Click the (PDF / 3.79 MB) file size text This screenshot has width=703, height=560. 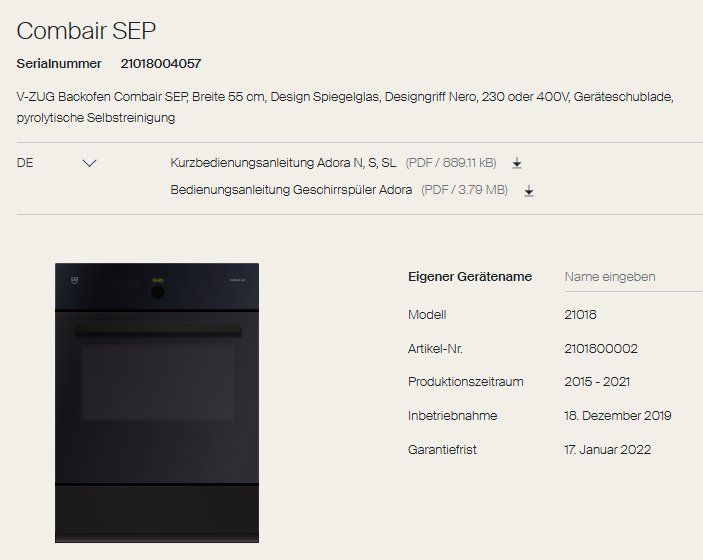[464, 190]
